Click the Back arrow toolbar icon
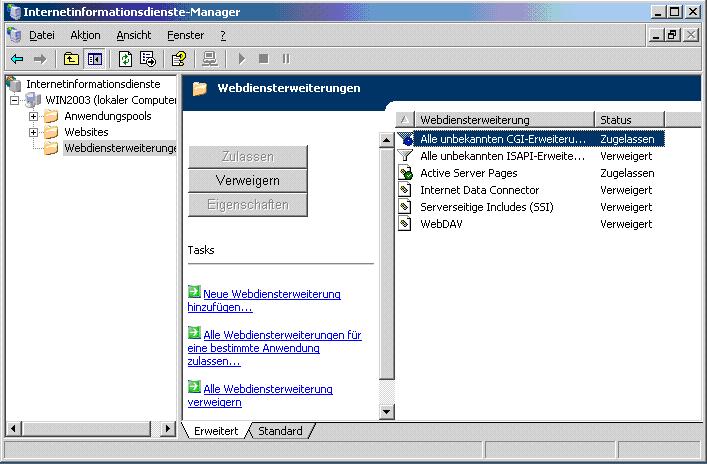The height and width of the screenshot is (464, 707). pos(17,59)
